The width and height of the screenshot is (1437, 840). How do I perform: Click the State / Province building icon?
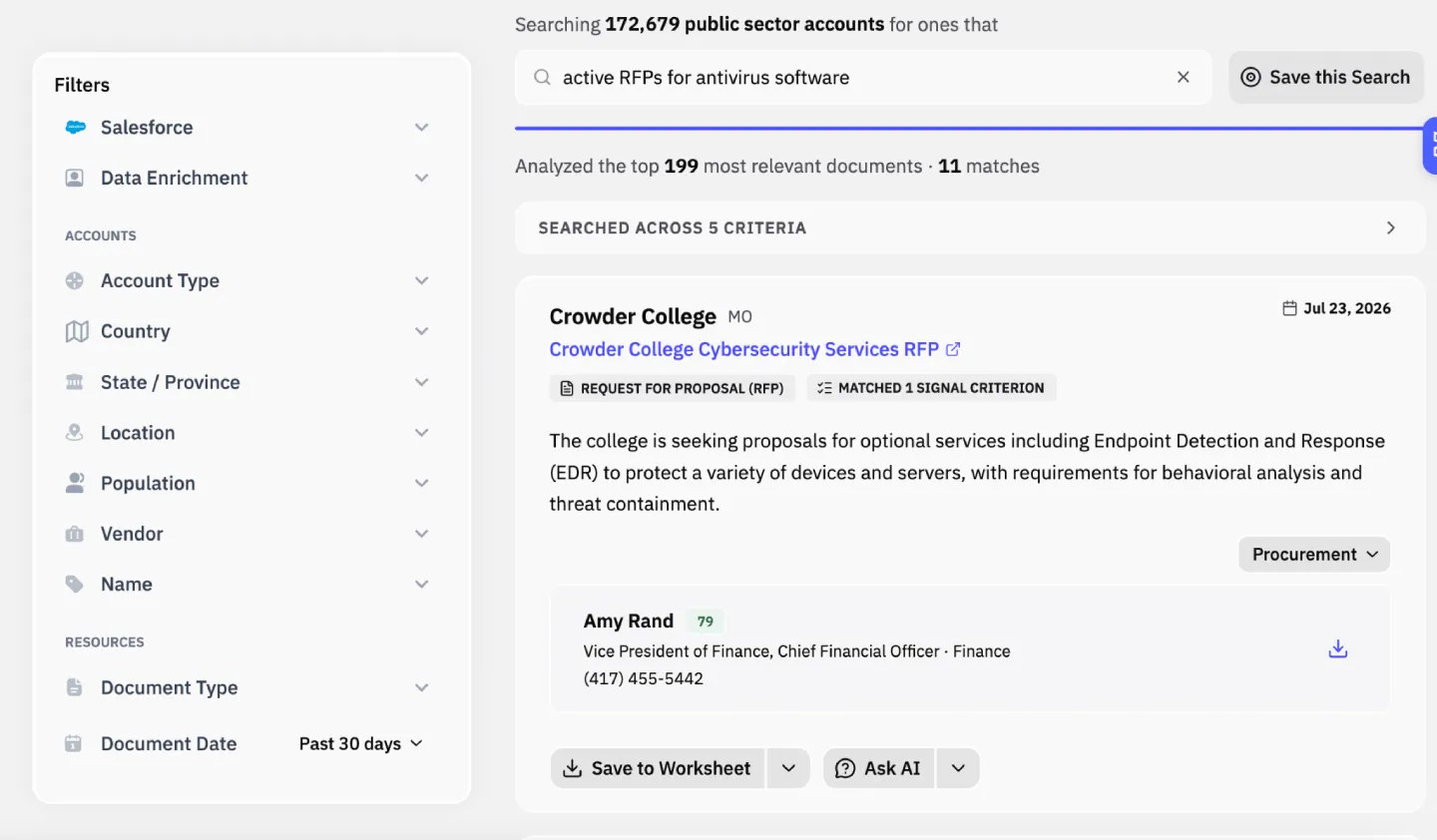[75, 382]
